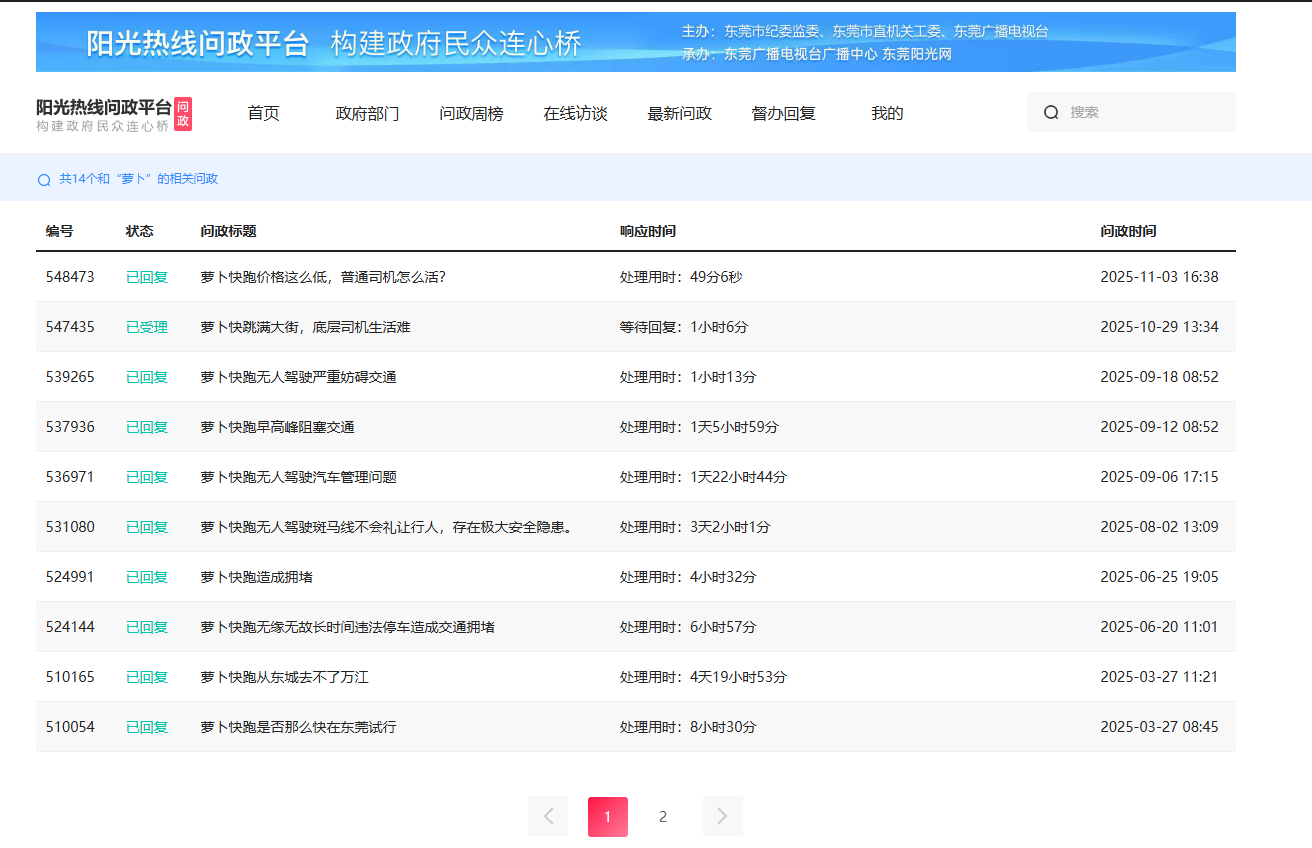The width and height of the screenshot is (1312, 848).
Task: Open the 政府部门 menu item
Action: [367, 114]
